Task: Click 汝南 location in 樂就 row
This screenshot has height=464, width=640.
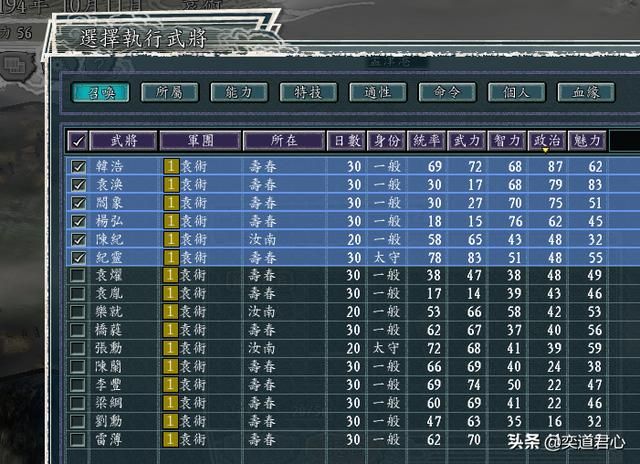Action: (262, 311)
